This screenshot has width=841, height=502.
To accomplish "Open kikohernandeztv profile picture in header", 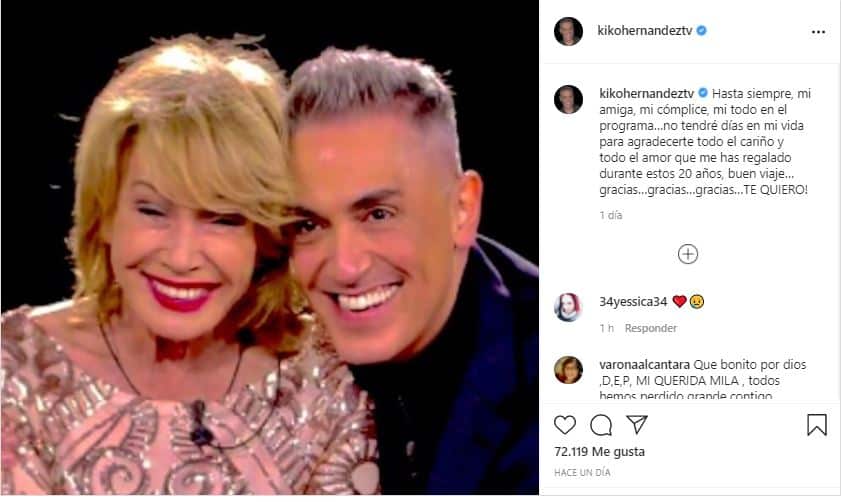I will coord(568,31).
